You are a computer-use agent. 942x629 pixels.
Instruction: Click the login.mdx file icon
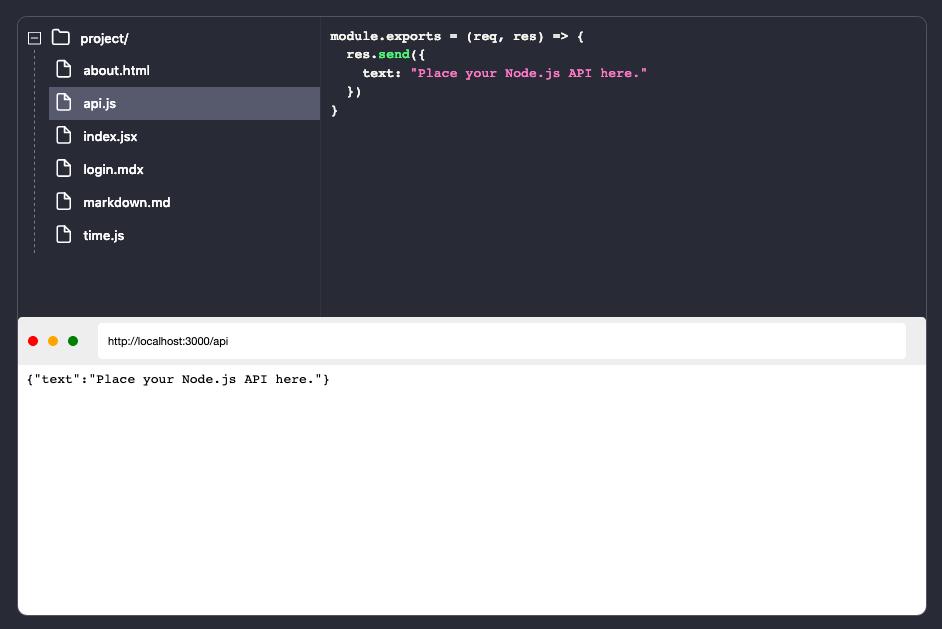(64, 168)
